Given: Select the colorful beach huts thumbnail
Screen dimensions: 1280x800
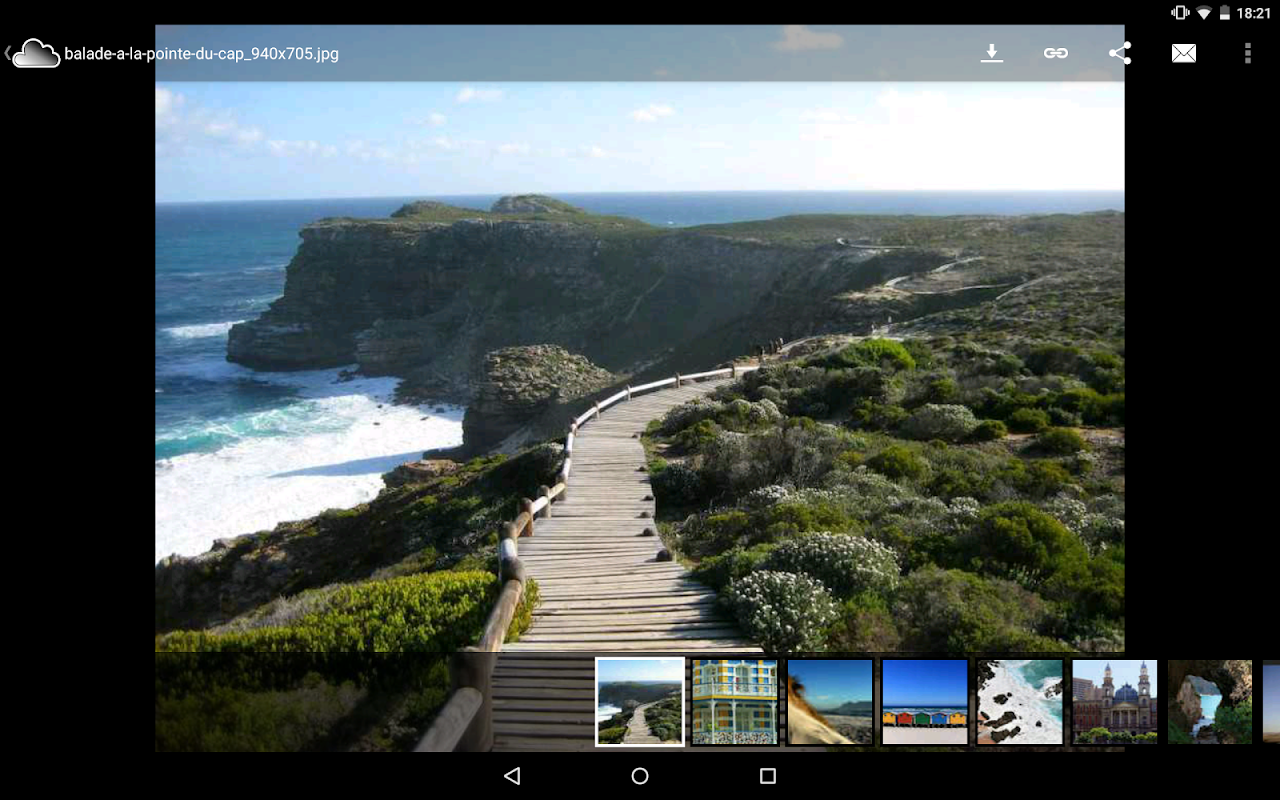Looking at the screenshot, I should point(925,701).
